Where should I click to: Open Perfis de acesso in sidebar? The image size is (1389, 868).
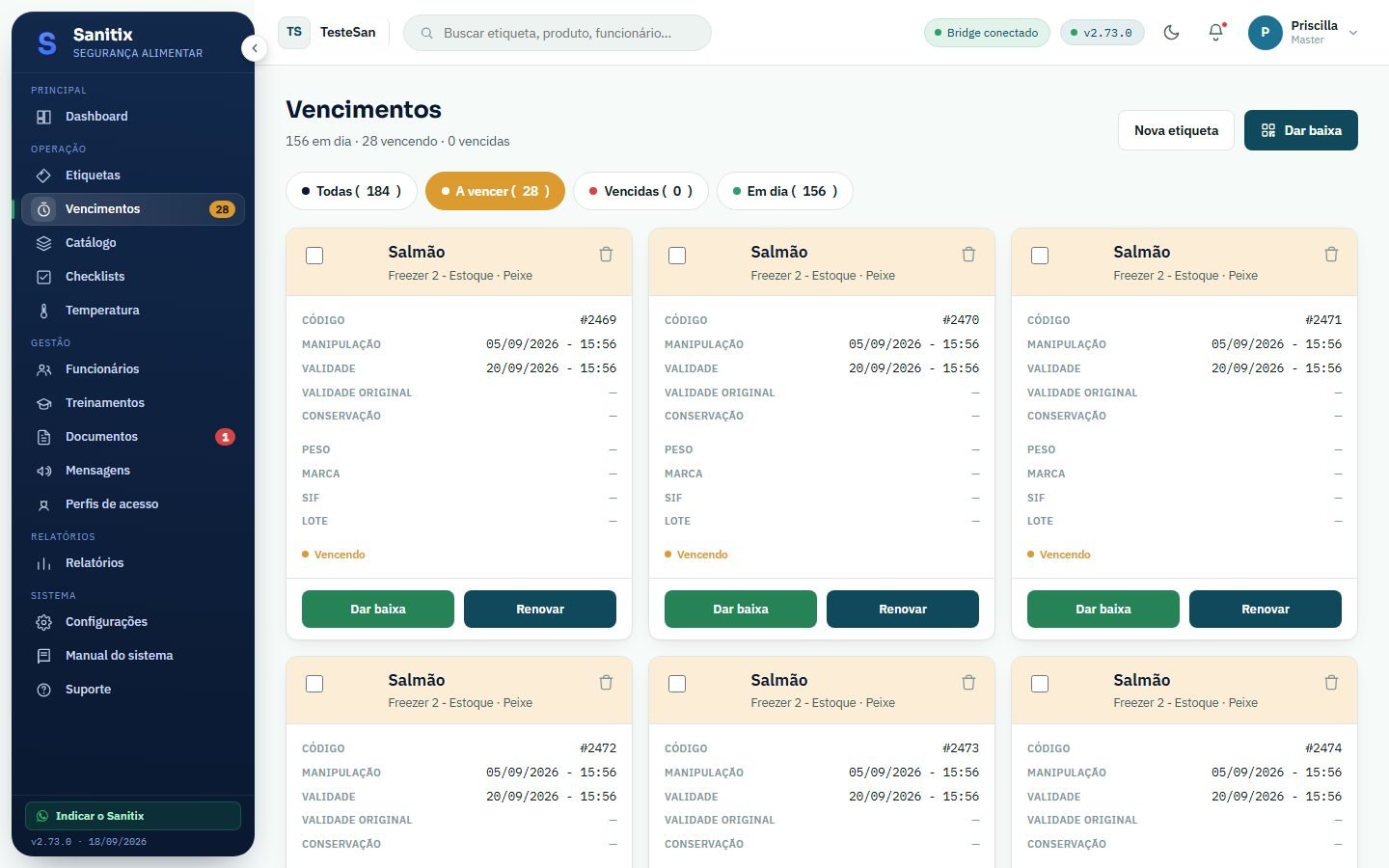[133, 504]
